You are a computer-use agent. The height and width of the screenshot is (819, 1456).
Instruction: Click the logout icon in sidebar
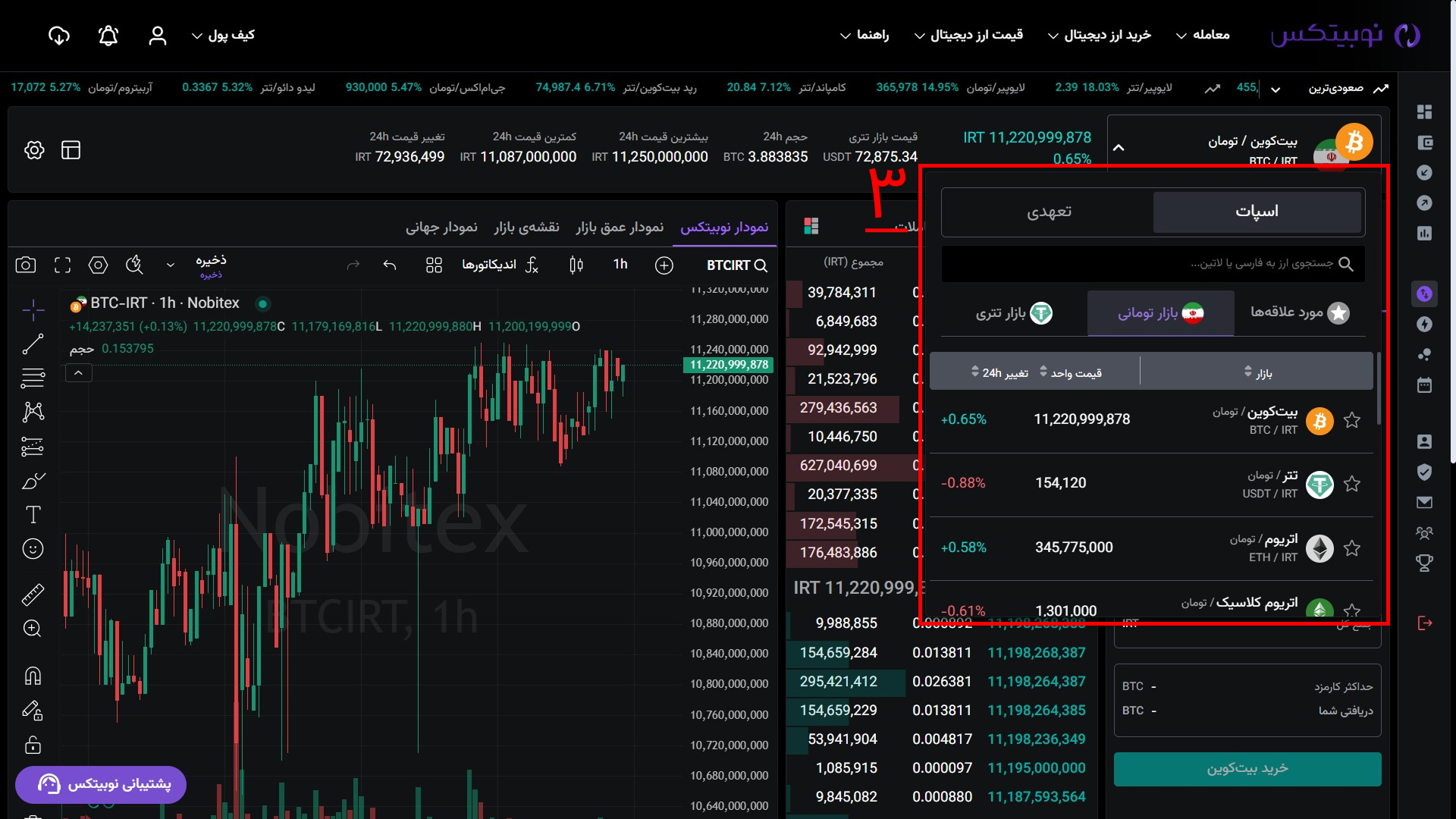point(1425,623)
